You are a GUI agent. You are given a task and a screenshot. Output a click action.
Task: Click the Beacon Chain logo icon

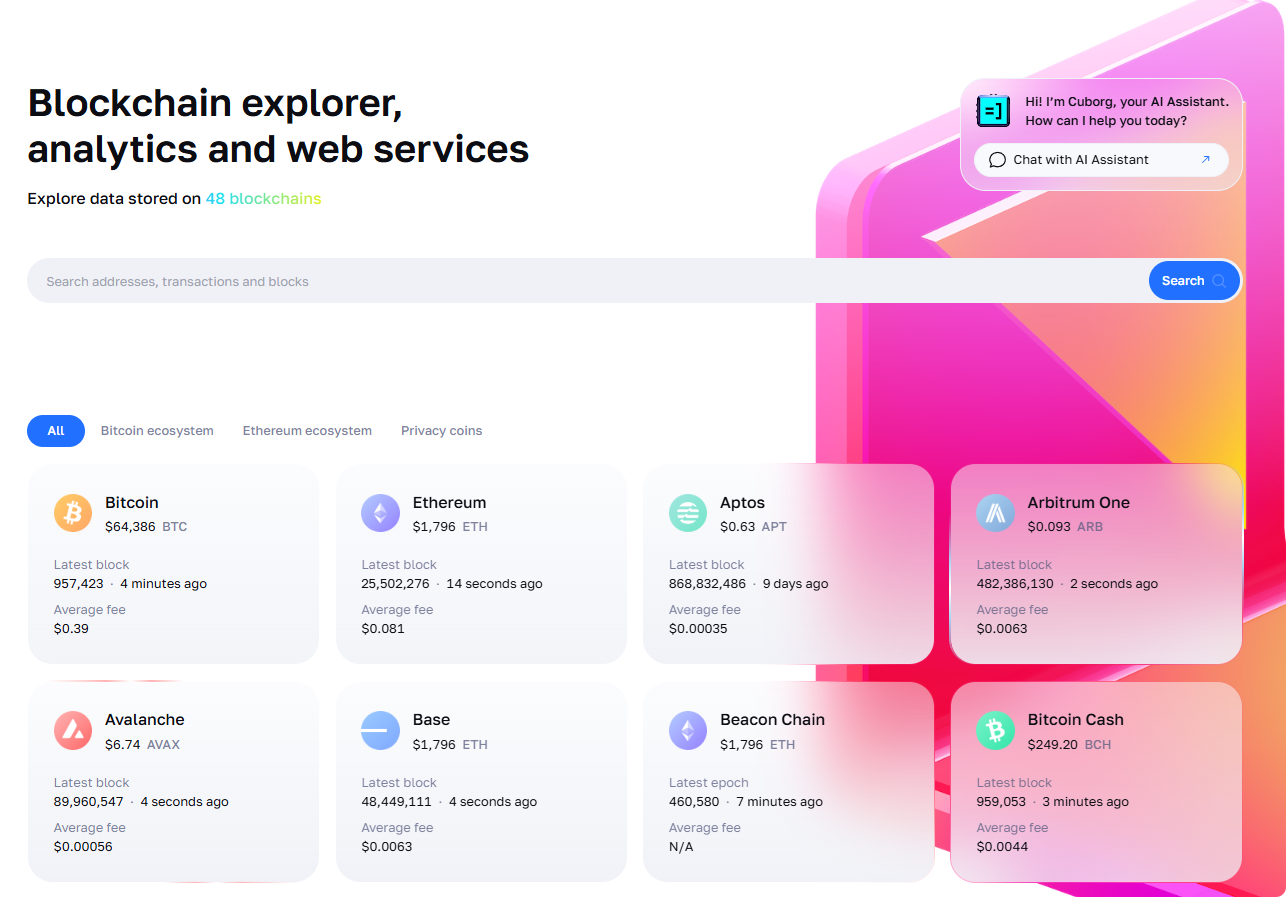pyautogui.click(x=688, y=731)
